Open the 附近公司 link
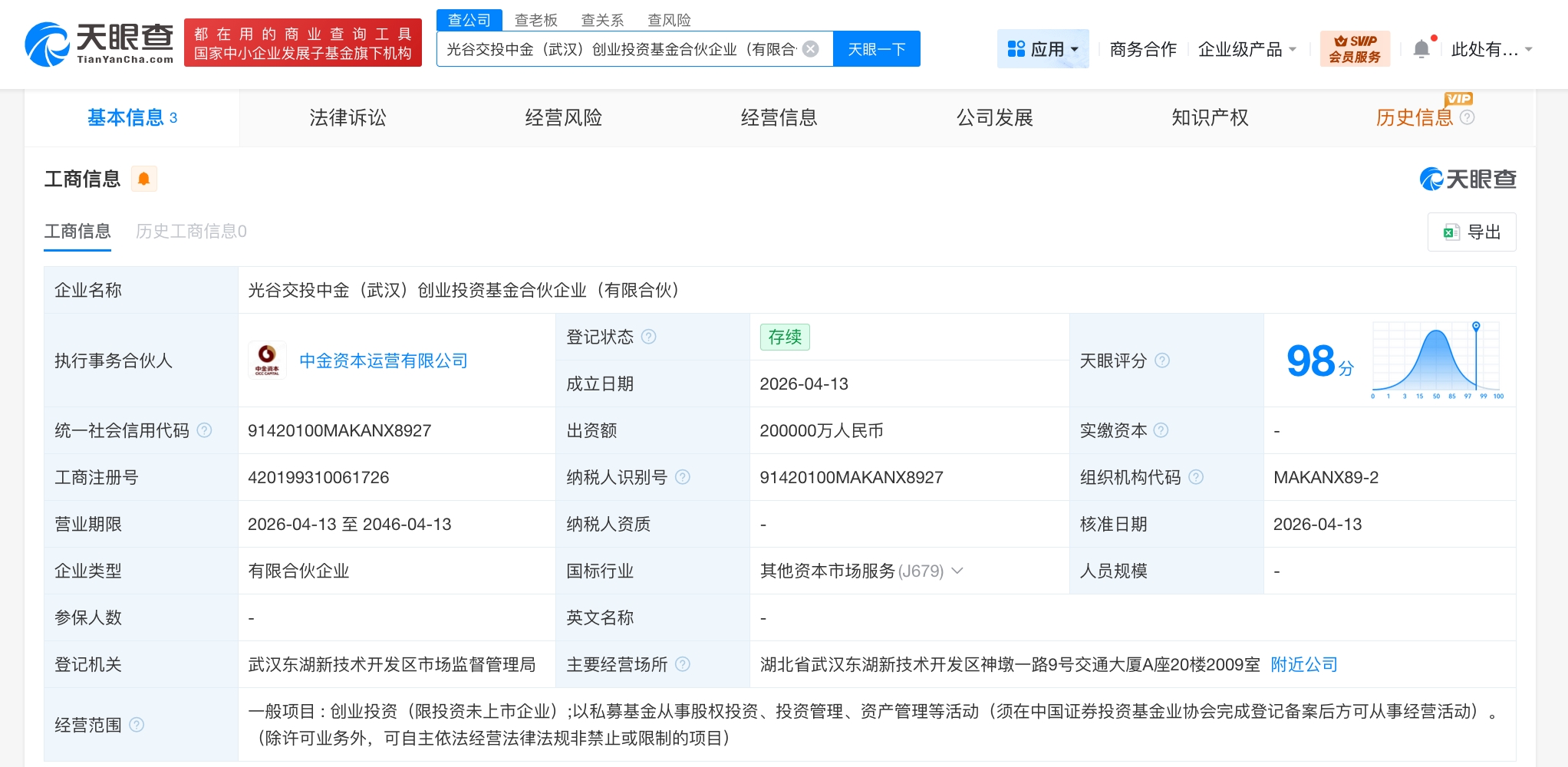This screenshot has height=767, width=1568. 1303,664
